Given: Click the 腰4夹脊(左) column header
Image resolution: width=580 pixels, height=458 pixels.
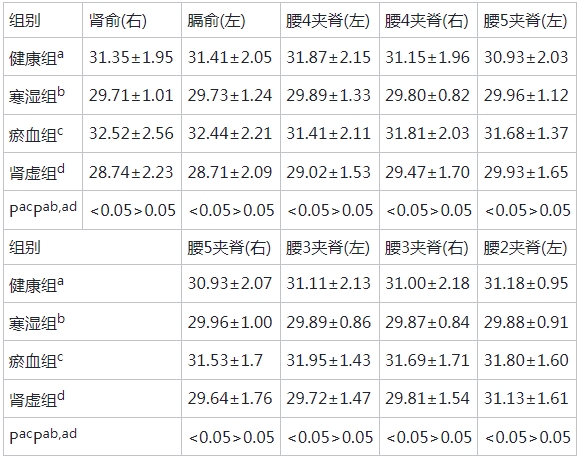Looking at the screenshot, I should 328,20.
